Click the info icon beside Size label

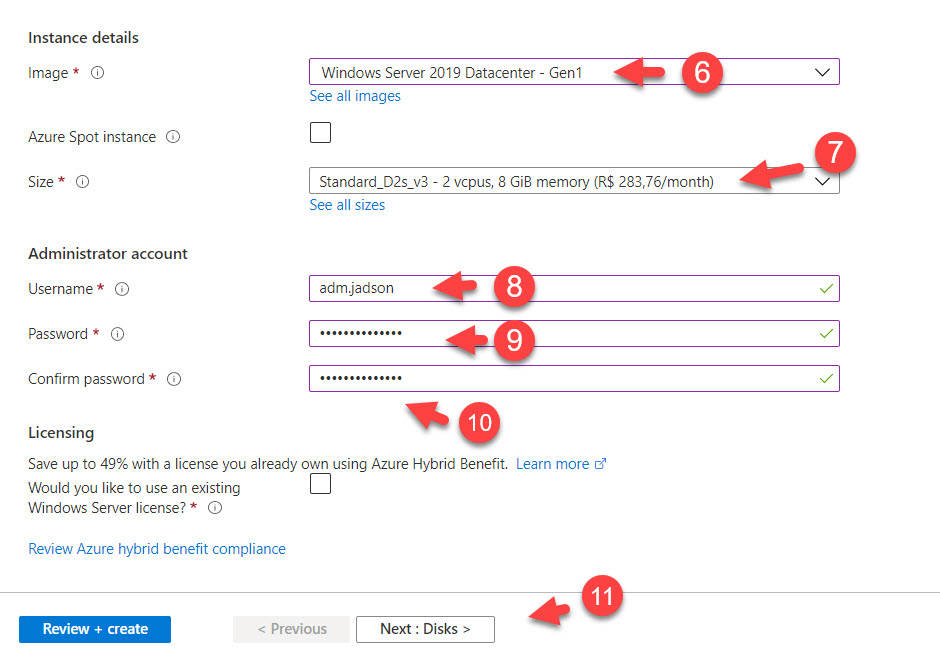click(x=83, y=182)
